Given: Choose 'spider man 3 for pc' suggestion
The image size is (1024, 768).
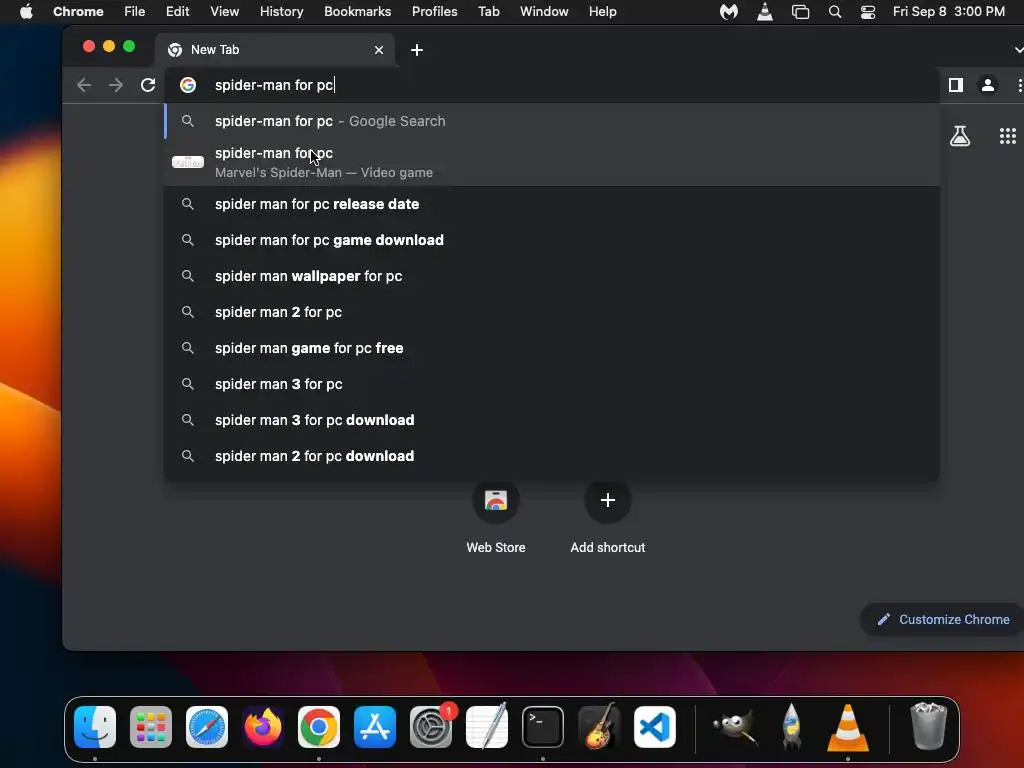Looking at the screenshot, I should coord(552,383).
